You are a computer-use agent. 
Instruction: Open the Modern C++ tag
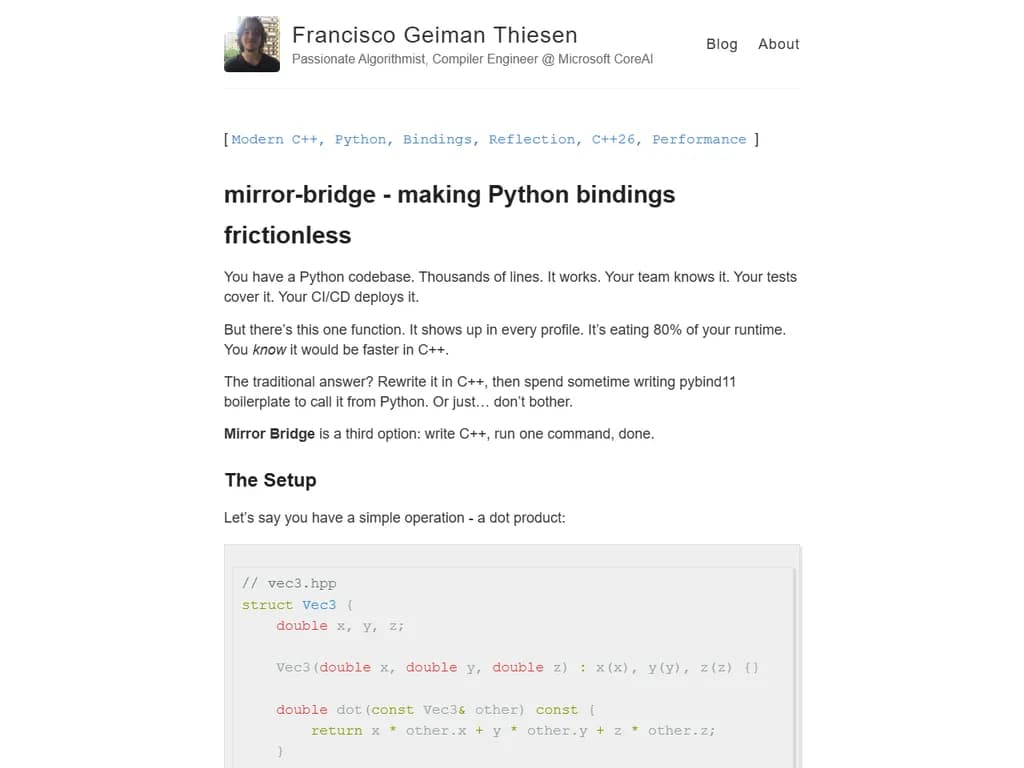pyautogui.click(x=273, y=139)
